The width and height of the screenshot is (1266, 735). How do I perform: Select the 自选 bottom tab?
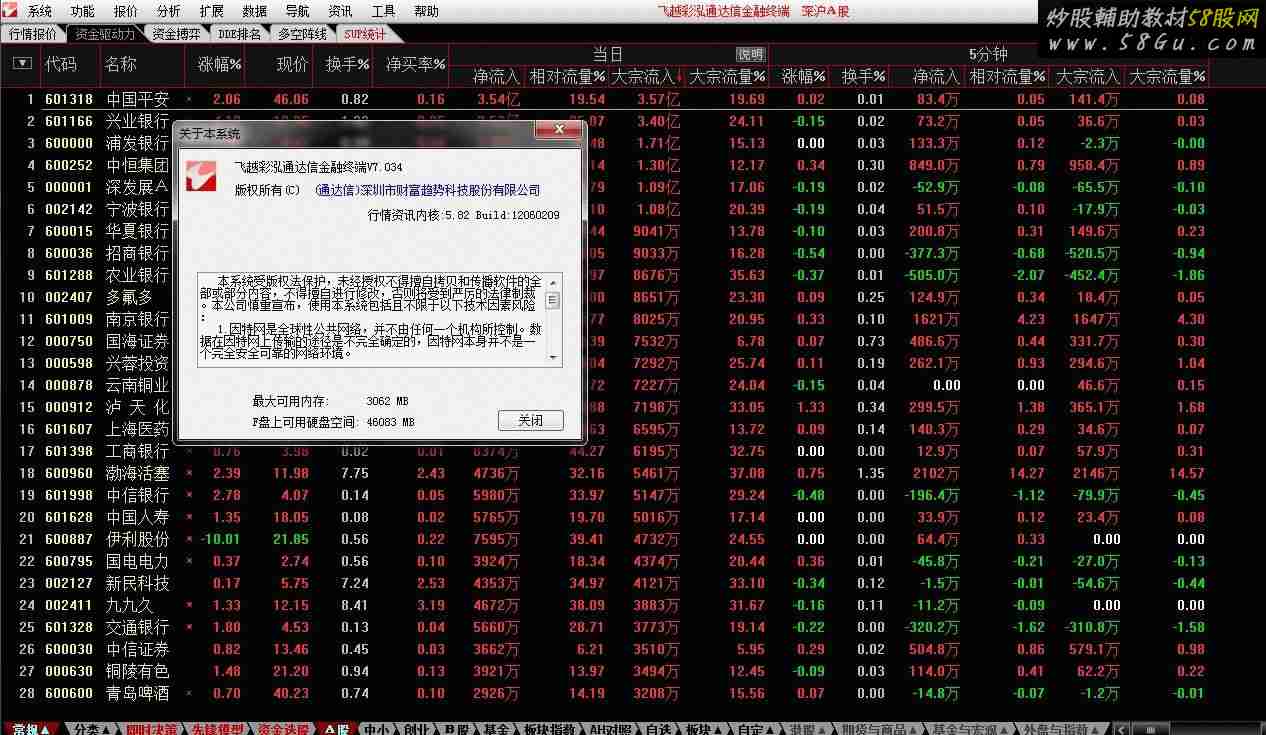coord(657,729)
